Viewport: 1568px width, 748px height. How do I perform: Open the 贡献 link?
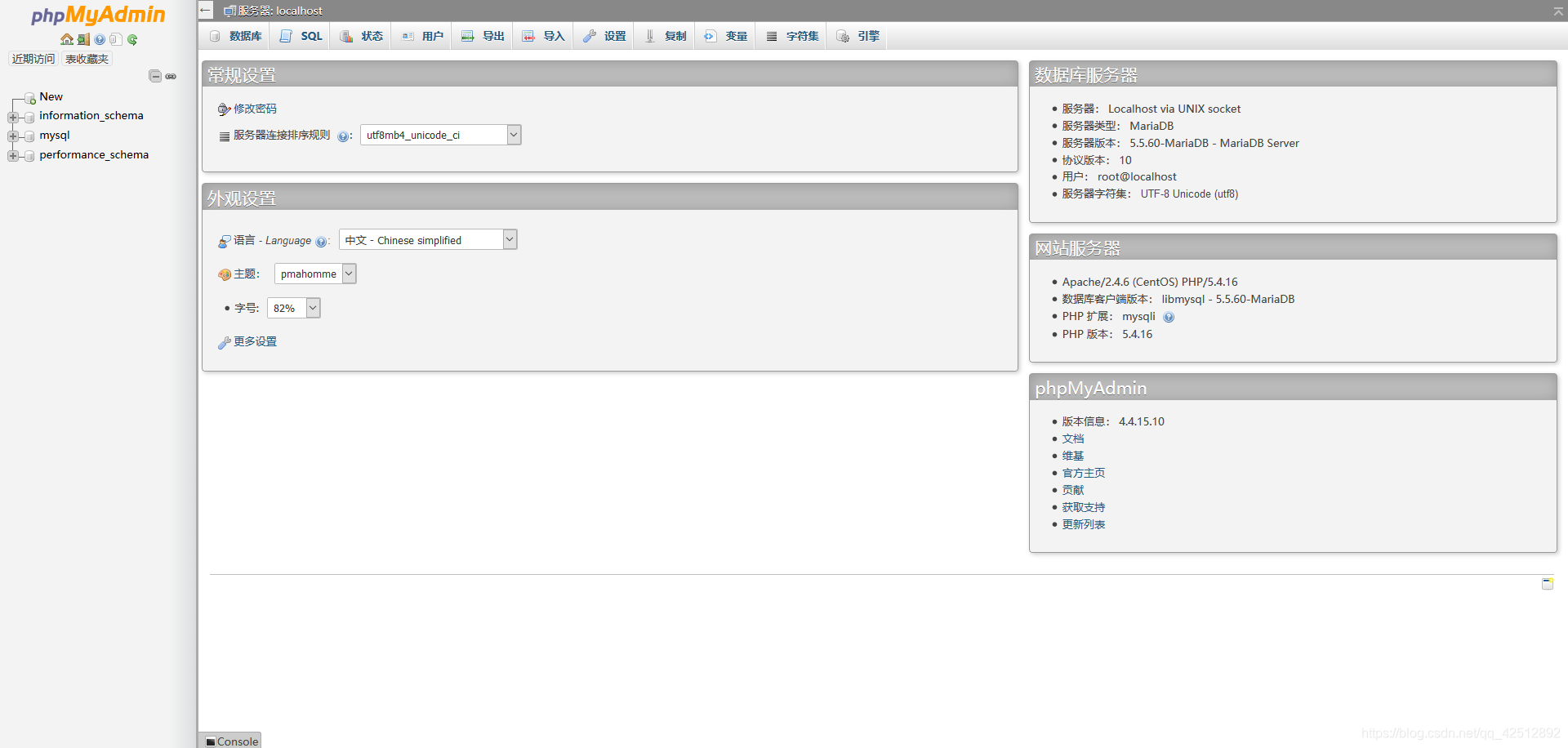point(1072,490)
